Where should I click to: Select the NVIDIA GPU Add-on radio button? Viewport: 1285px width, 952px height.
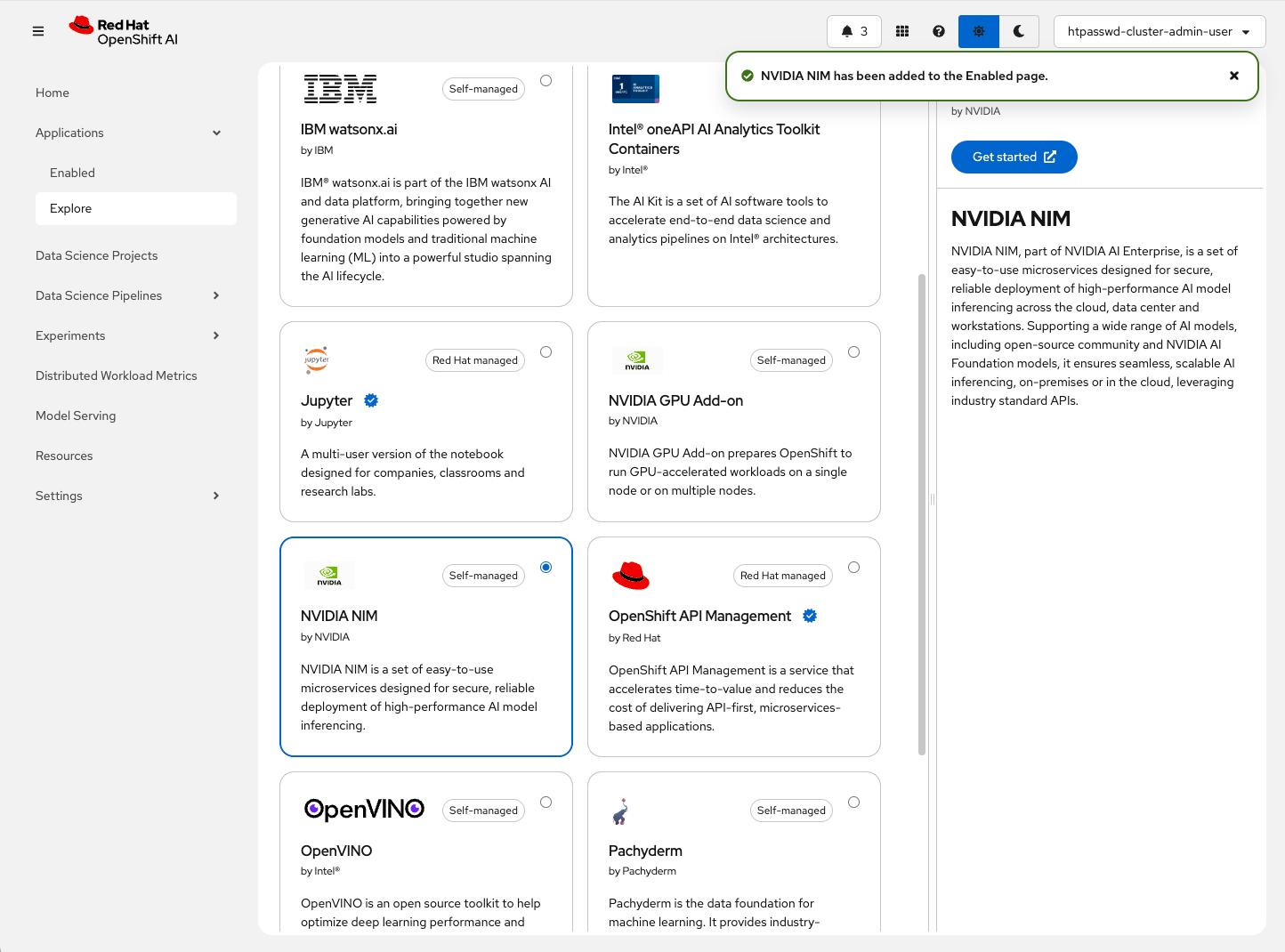[854, 352]
